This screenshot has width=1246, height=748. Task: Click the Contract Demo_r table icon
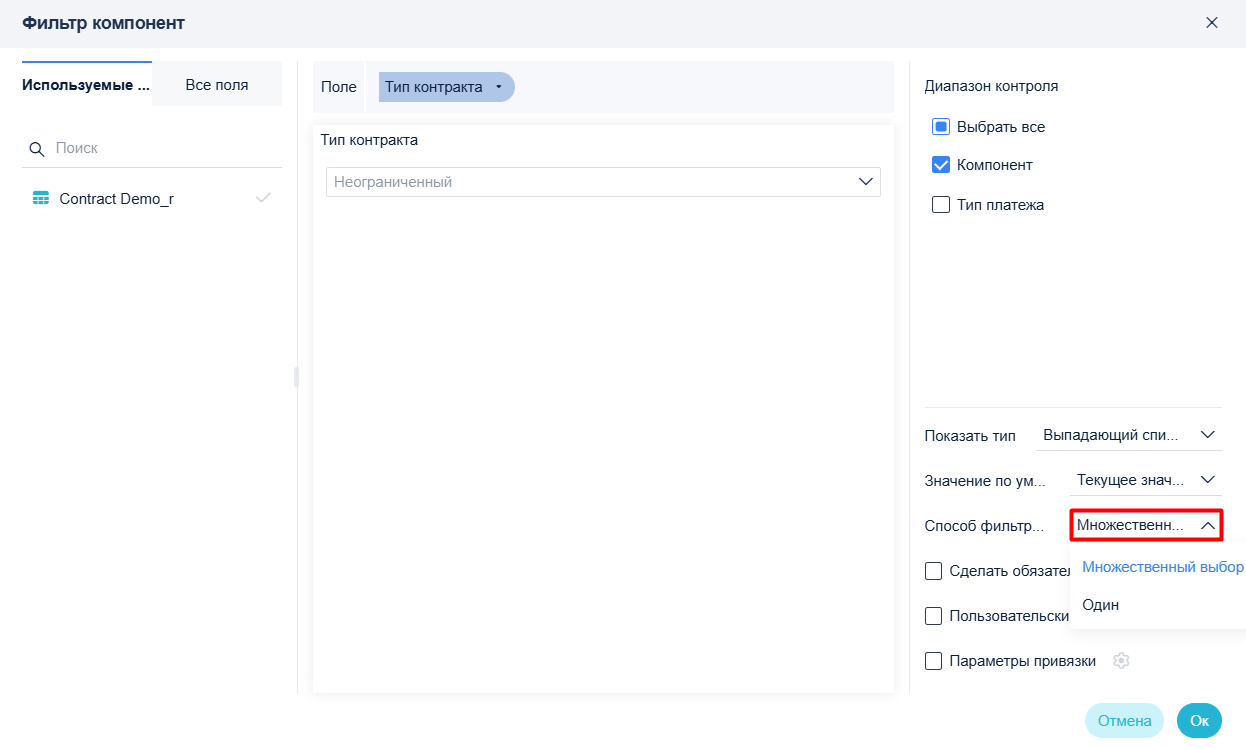[x=41, y=199]
